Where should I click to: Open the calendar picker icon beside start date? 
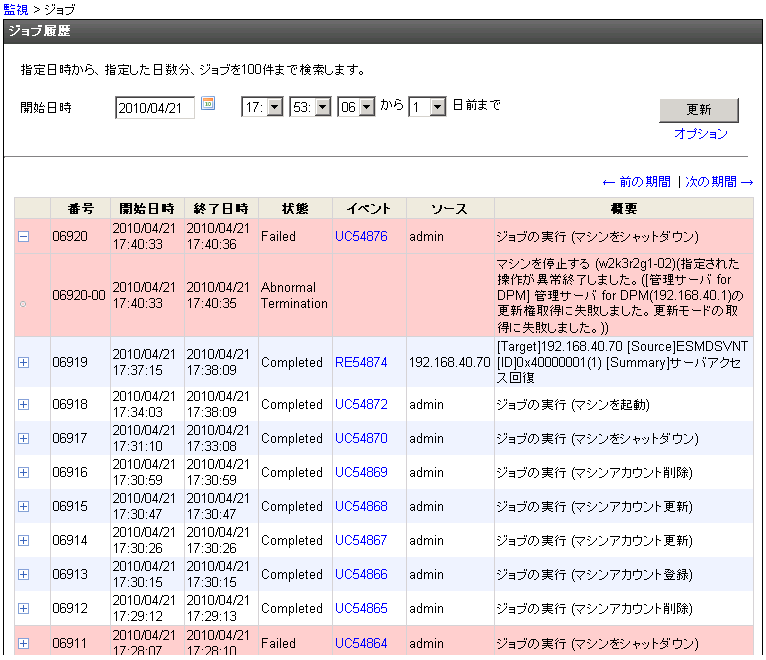(208, 103)
